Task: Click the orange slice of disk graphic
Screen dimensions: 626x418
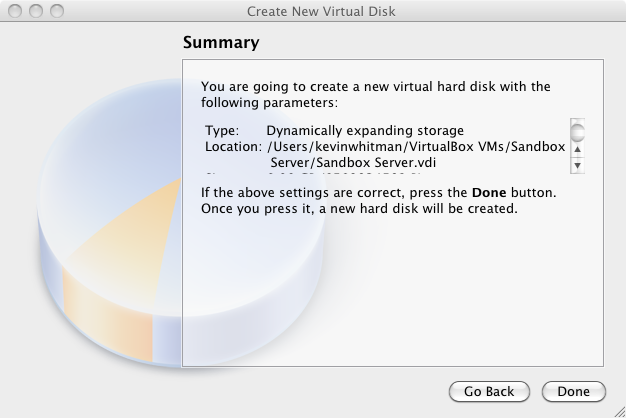Action: (x=120, y=256)
